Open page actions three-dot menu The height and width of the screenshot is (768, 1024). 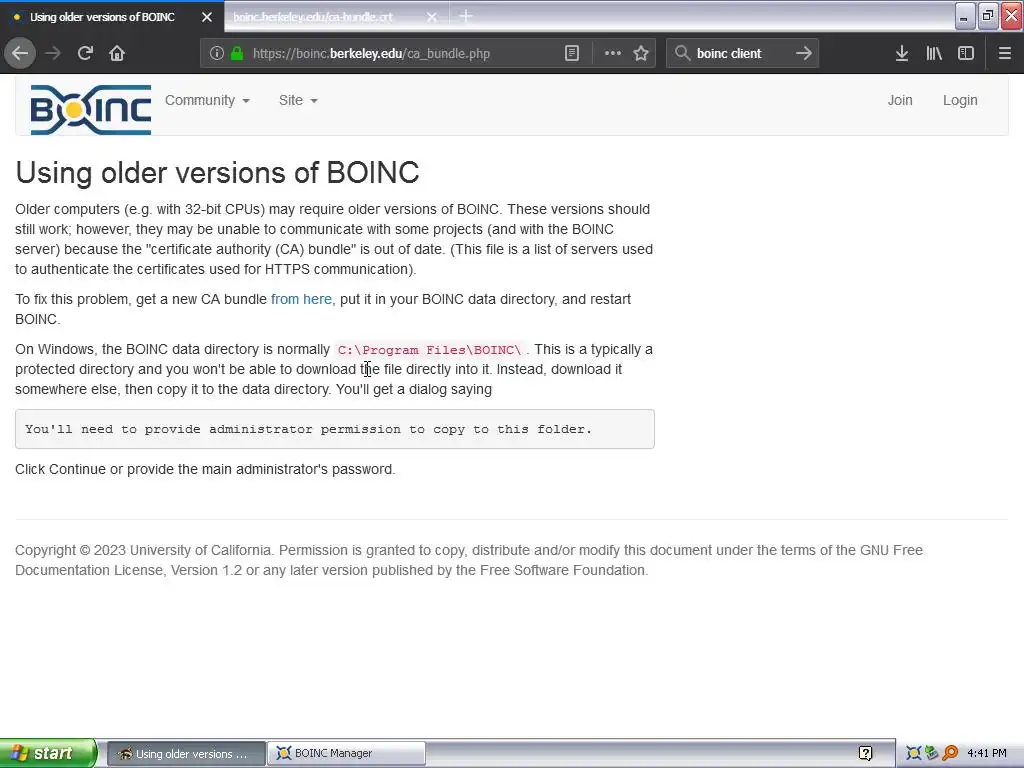click(613, 54)
